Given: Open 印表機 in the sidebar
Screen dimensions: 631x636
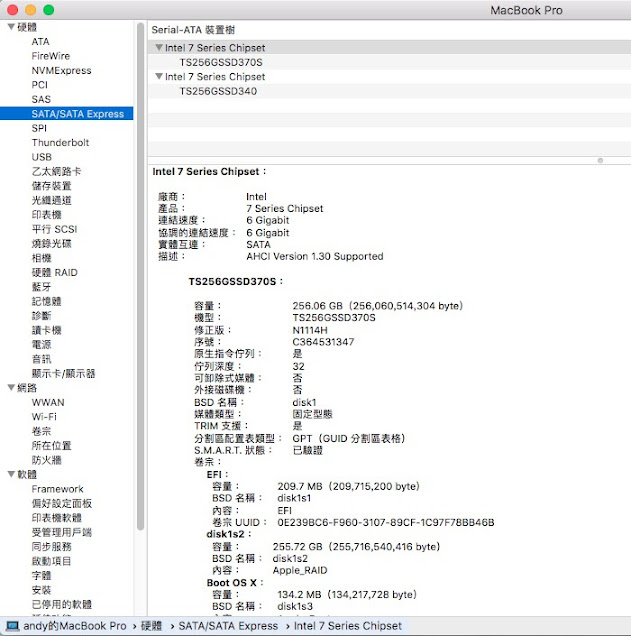Looking at the screenshot, I should pos(47,215).
